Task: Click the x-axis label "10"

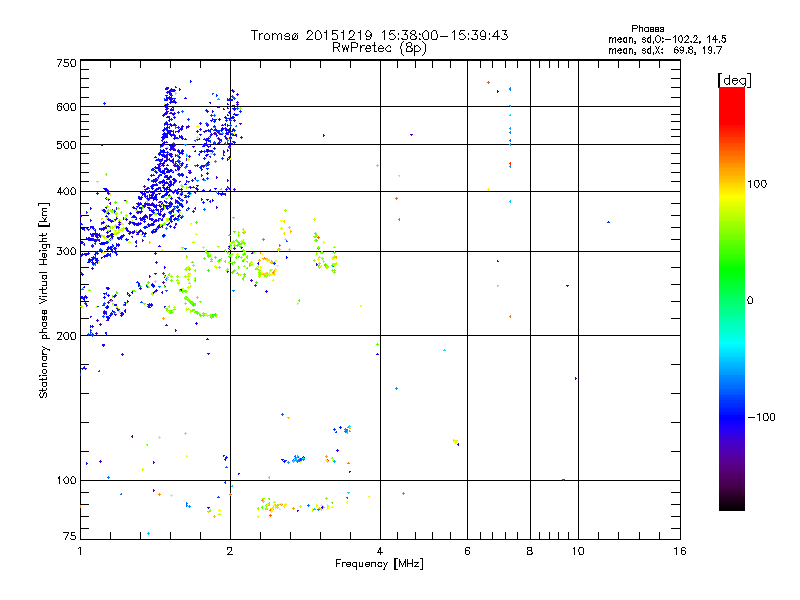Action: pos(578,551)
